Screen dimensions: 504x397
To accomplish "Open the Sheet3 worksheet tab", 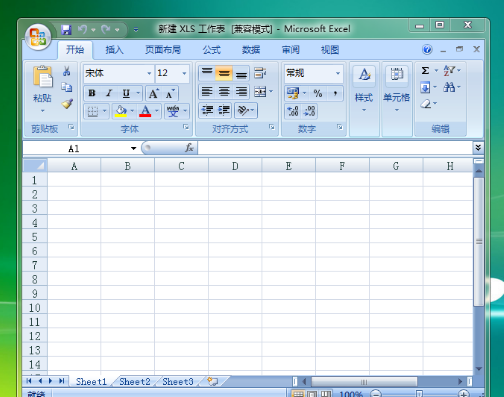I will [x=178, y=381].
